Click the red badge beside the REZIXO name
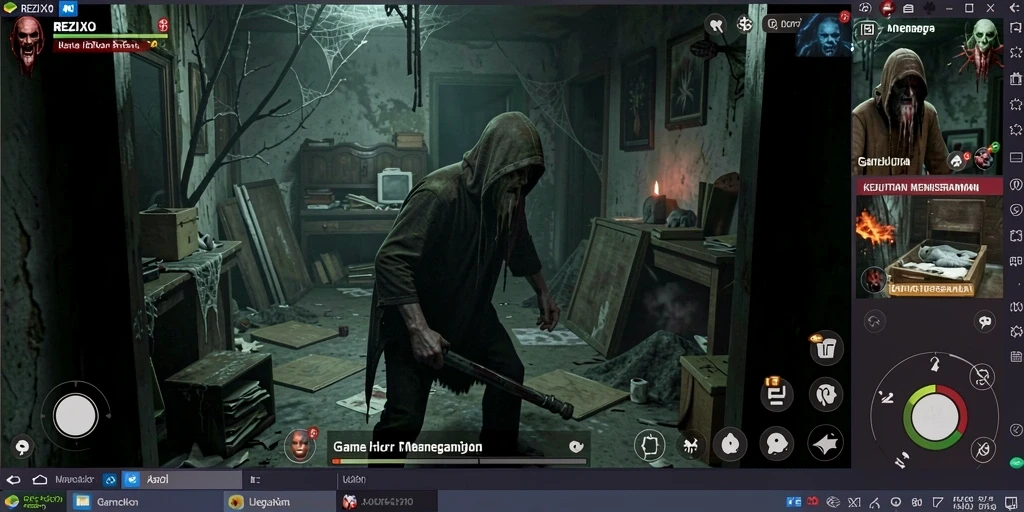1024x512 pixels. (x=163, y=25)
